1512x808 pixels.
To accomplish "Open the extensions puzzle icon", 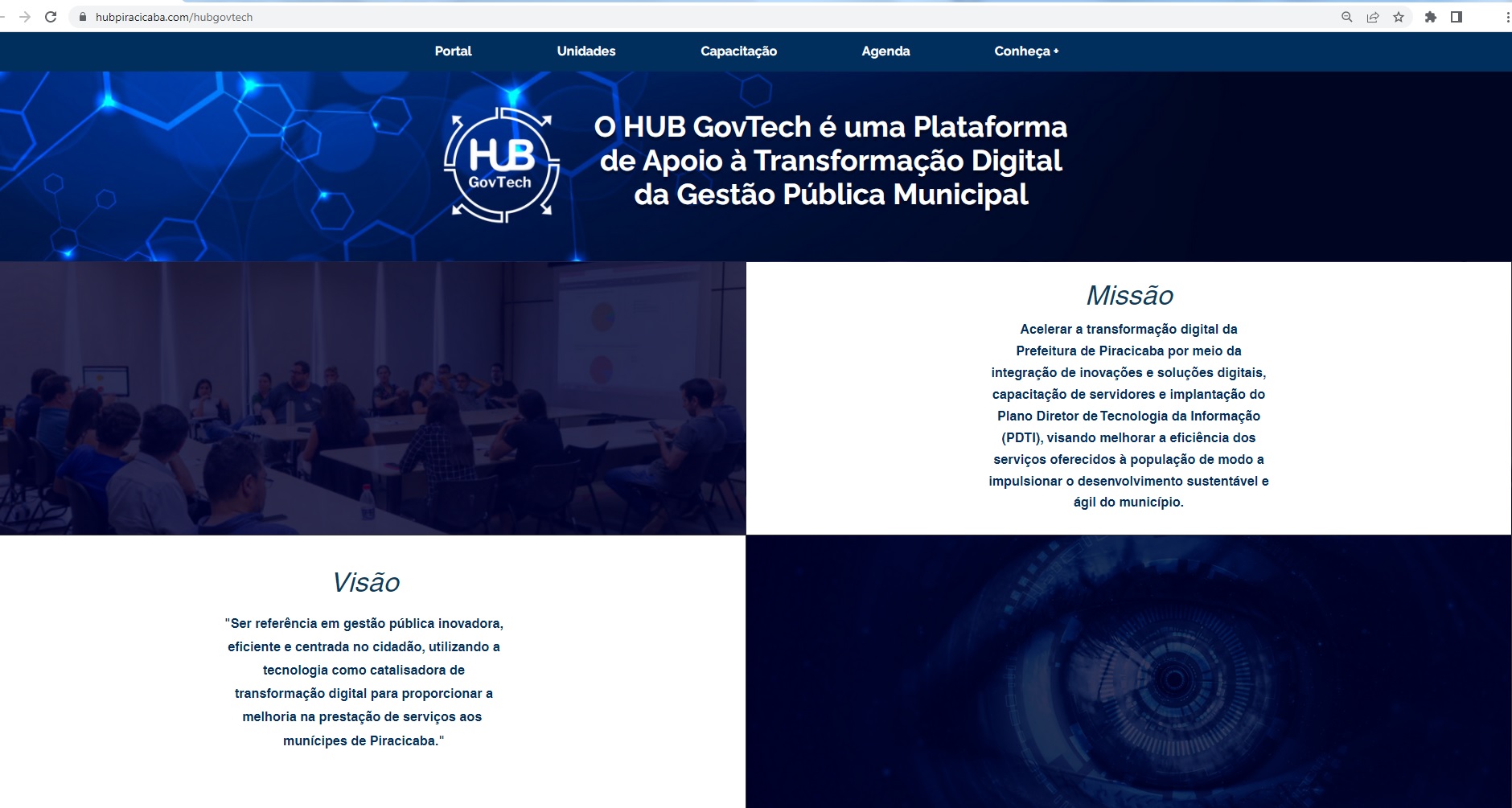I will tap(1431, 17).
